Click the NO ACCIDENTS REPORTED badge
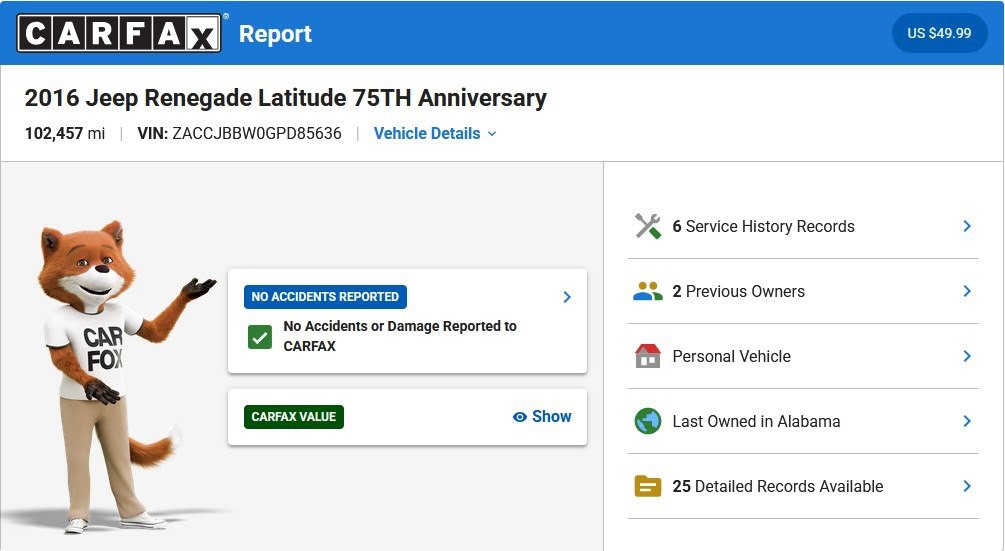This screenshot has height=551, width=1005. click(325, 297)
